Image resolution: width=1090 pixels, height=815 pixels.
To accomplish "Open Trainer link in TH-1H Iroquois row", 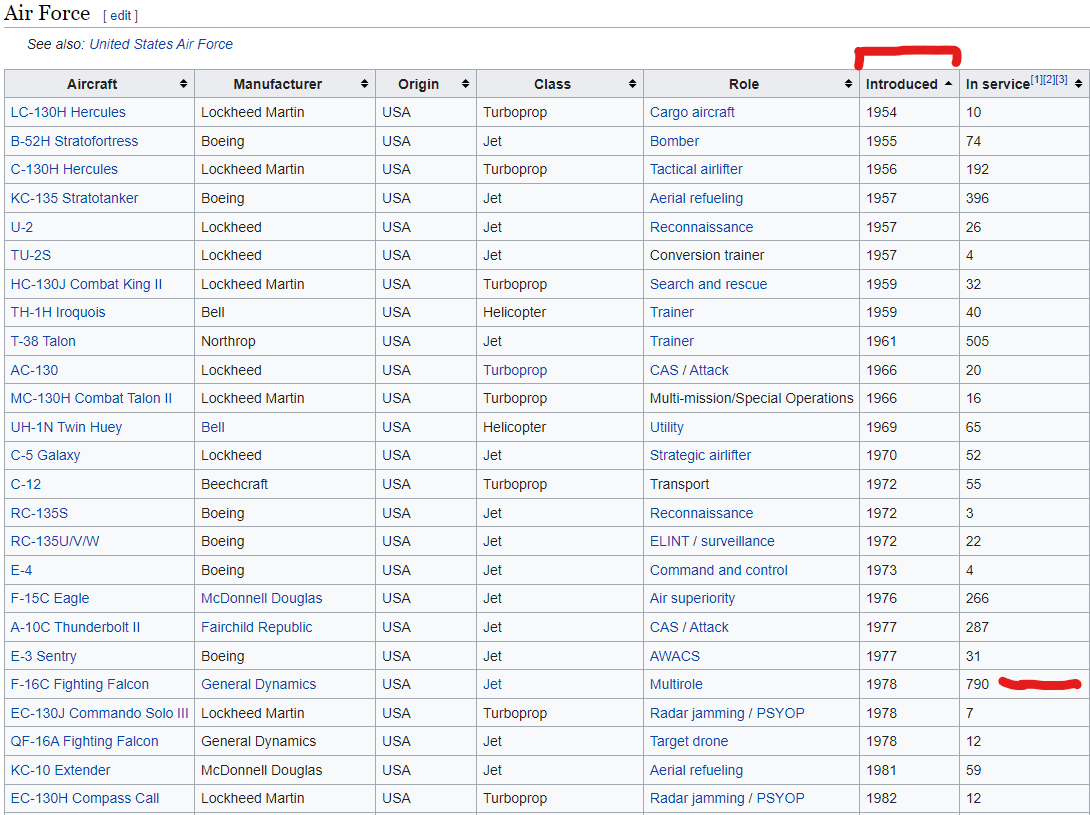I will 672,312.
